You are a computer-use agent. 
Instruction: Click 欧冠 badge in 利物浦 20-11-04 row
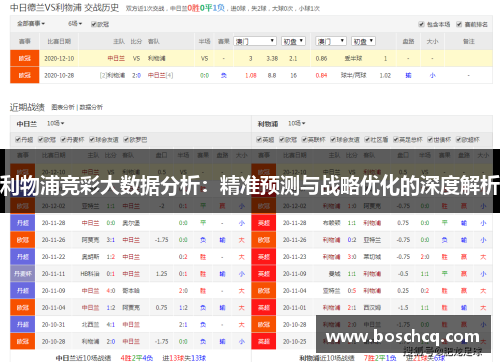click(264, 291)
